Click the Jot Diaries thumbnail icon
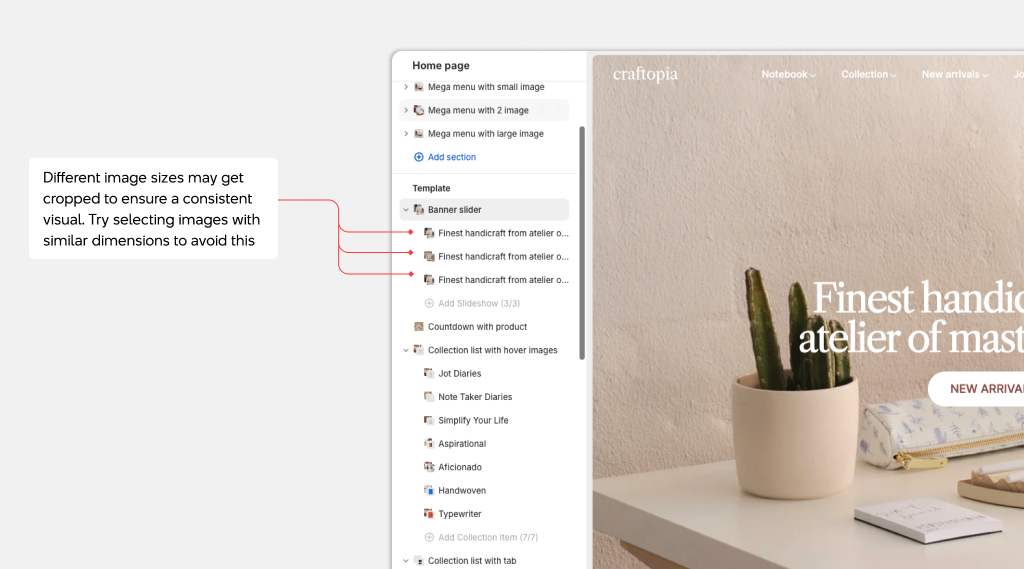The width and height of the screenshot is (1024, 569). click(x=429, y=374)
